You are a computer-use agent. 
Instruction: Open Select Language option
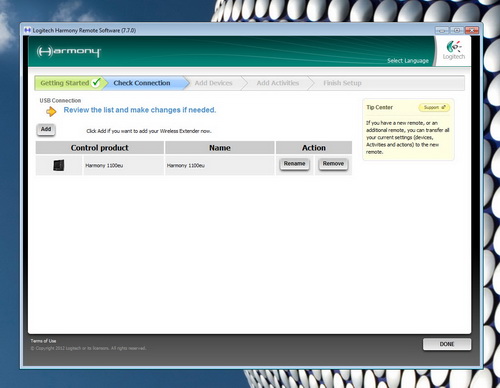coord(408,61)
